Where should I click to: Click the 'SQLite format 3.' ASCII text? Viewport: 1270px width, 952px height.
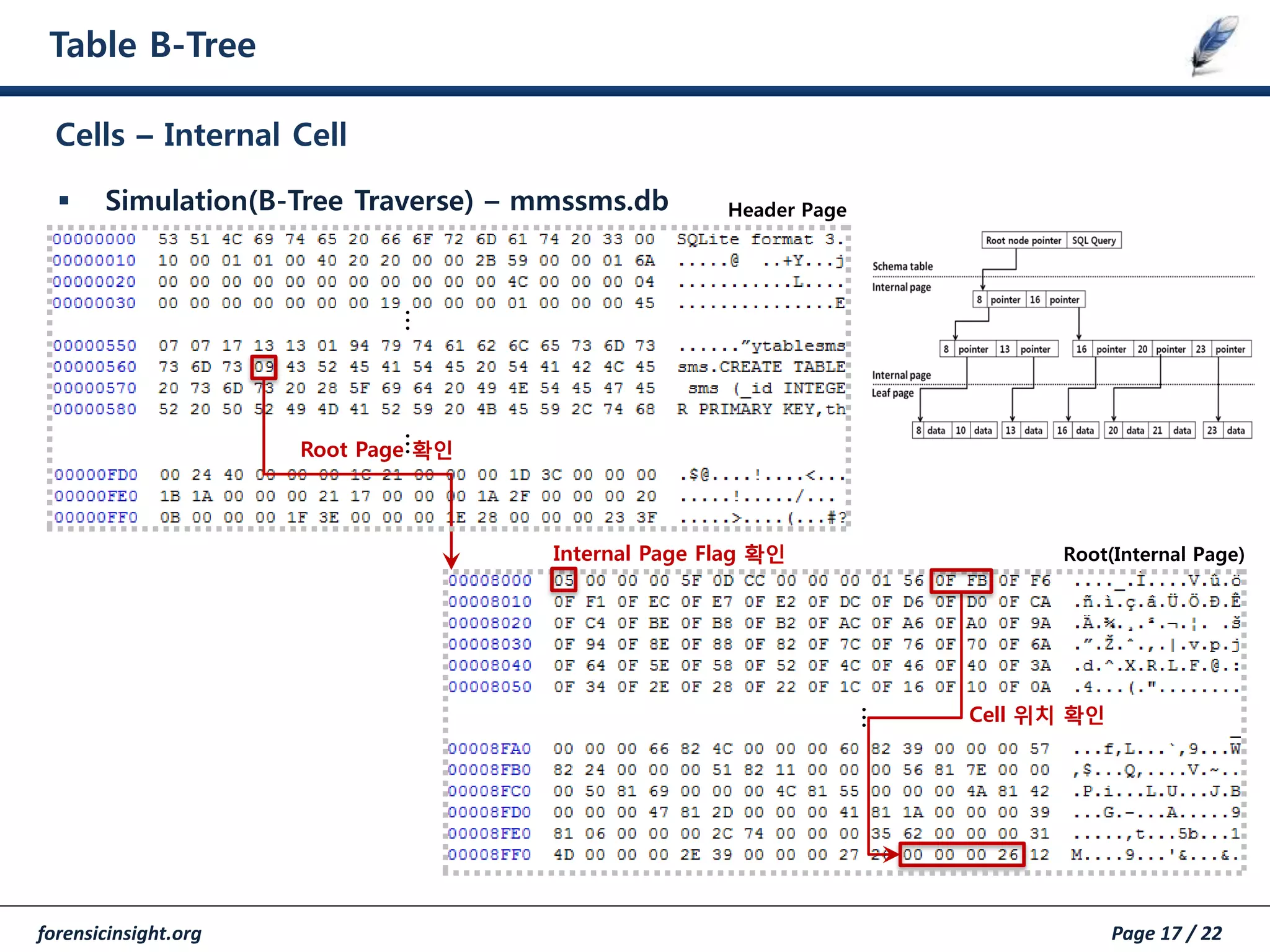click(761, 239)
